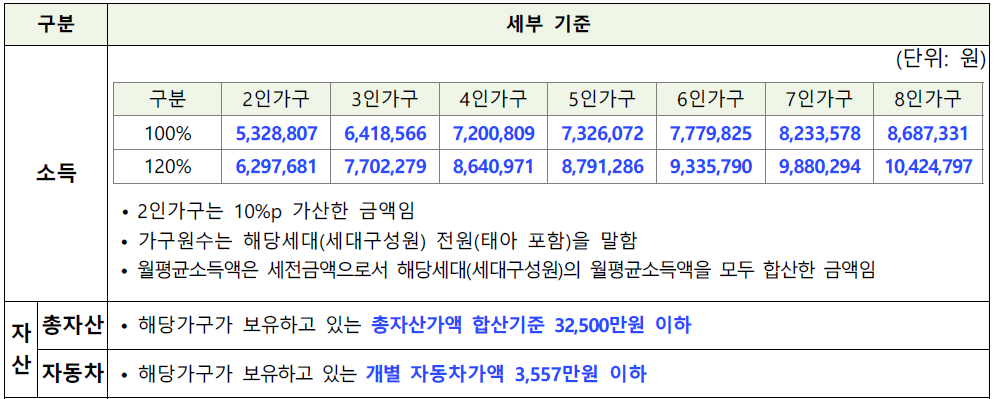
Task: Click the blue text 개별 자동차가액 3,557만원 이하
Action: click(x=506, y=374)
